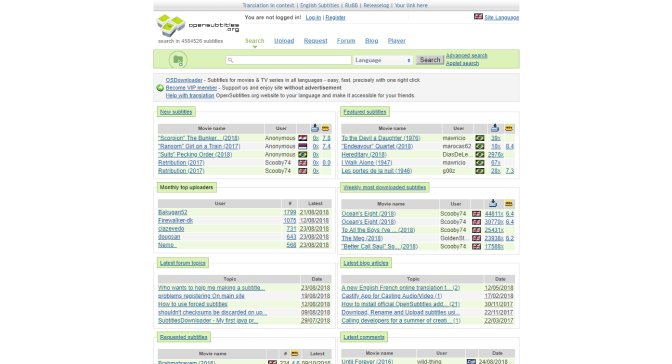Open the Site Language selector
Screen dimensions: 672x364
501,18
